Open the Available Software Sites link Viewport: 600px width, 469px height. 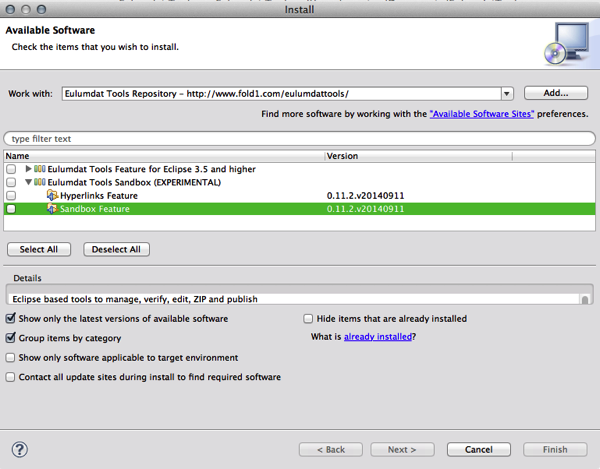[481, 114]
